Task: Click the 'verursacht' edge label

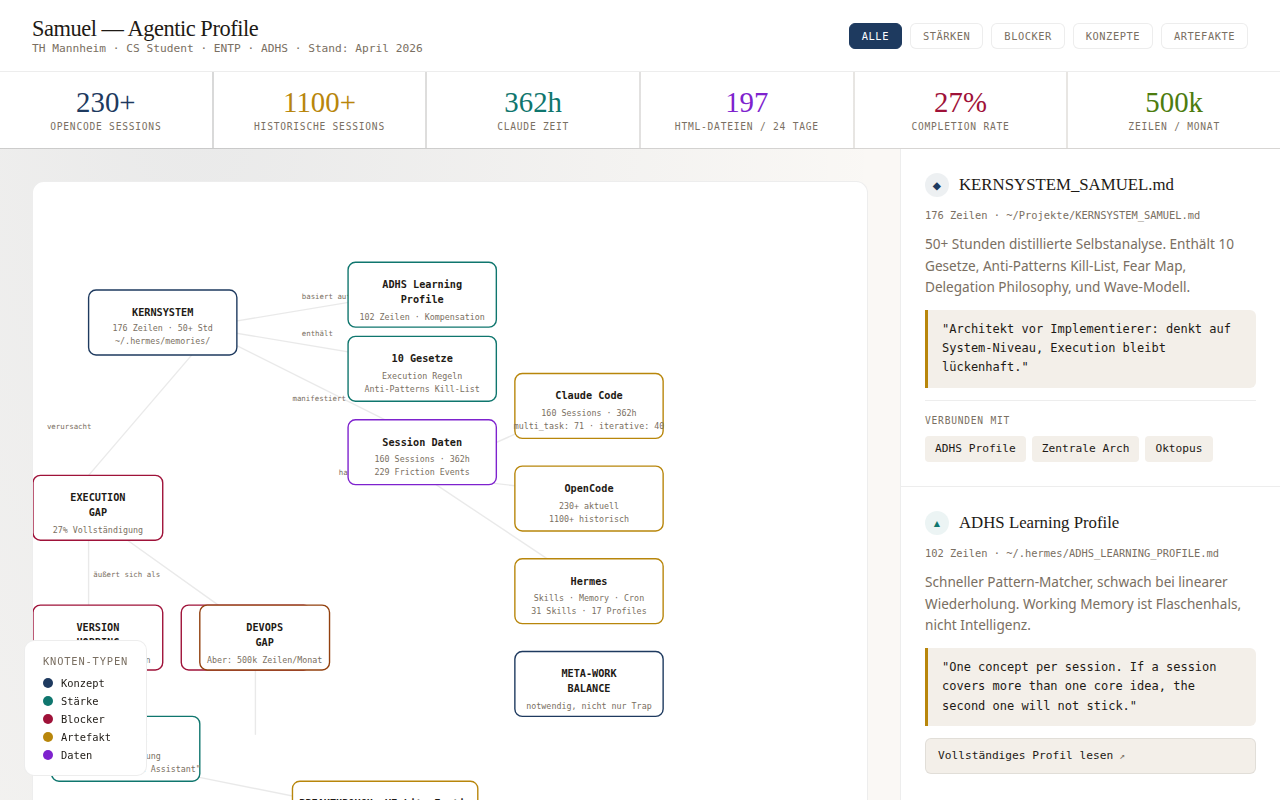Action: coord(69,427)
